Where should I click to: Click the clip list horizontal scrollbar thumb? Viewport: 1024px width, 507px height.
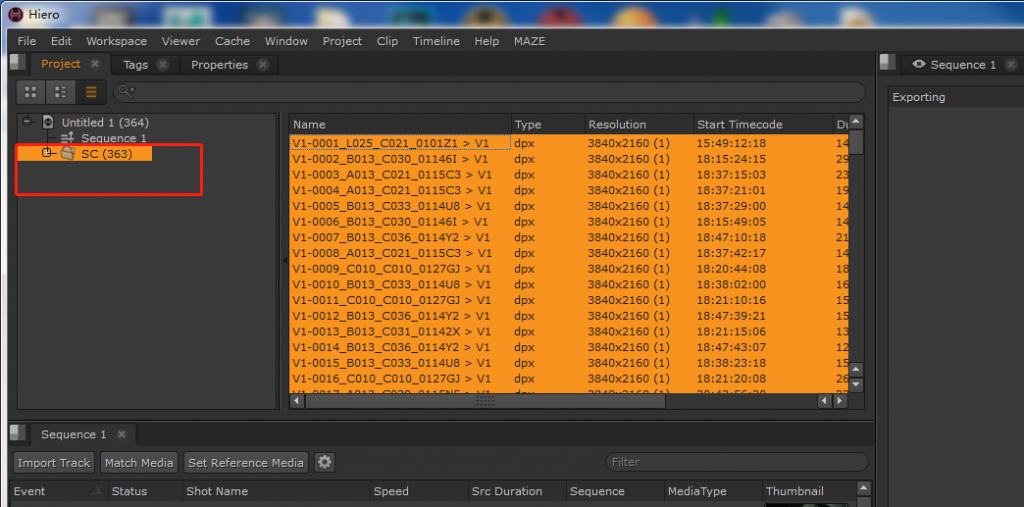[x=484, y=401]
